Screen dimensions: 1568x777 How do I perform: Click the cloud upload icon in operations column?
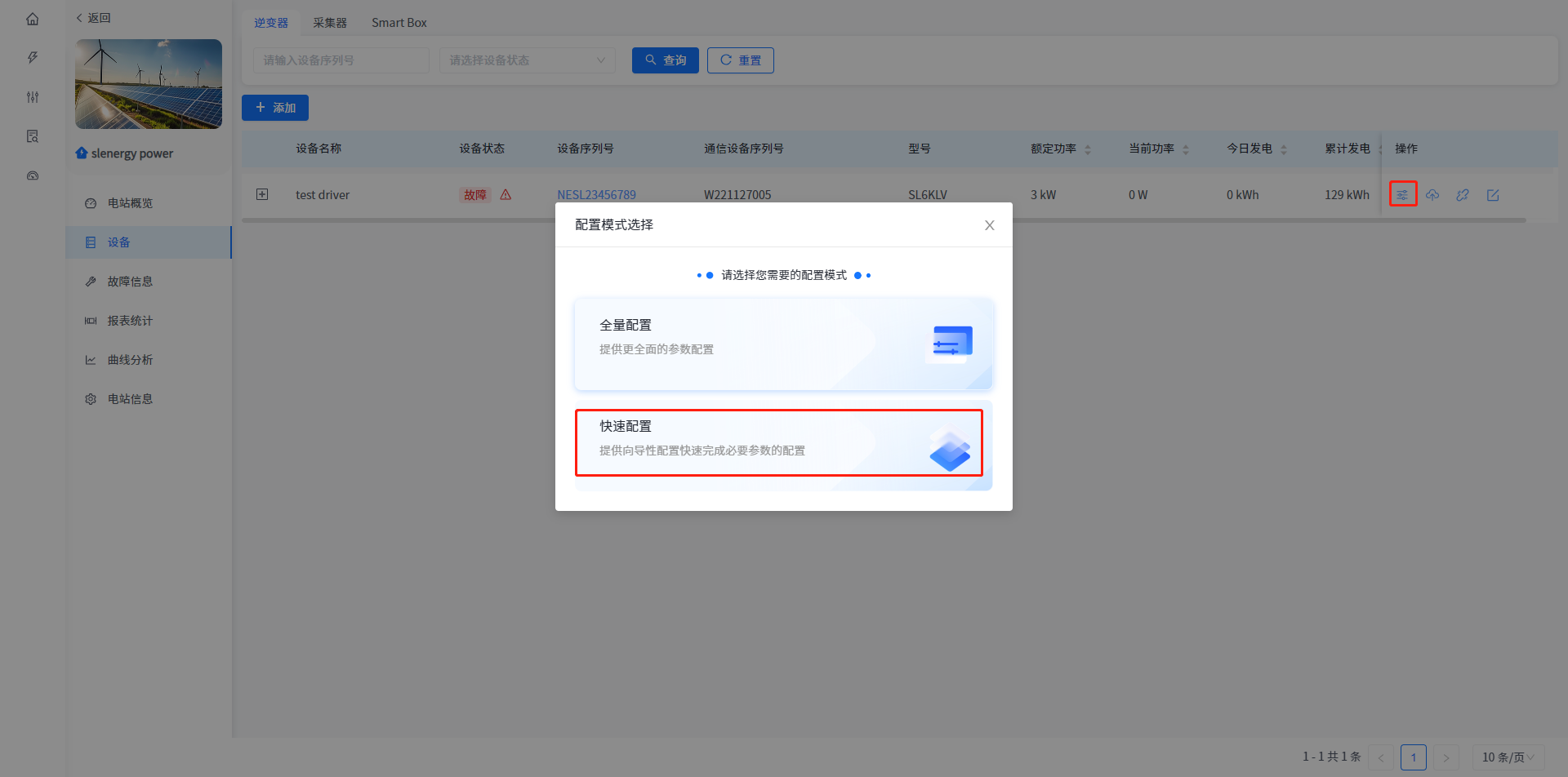click(x=1432, y=195)
